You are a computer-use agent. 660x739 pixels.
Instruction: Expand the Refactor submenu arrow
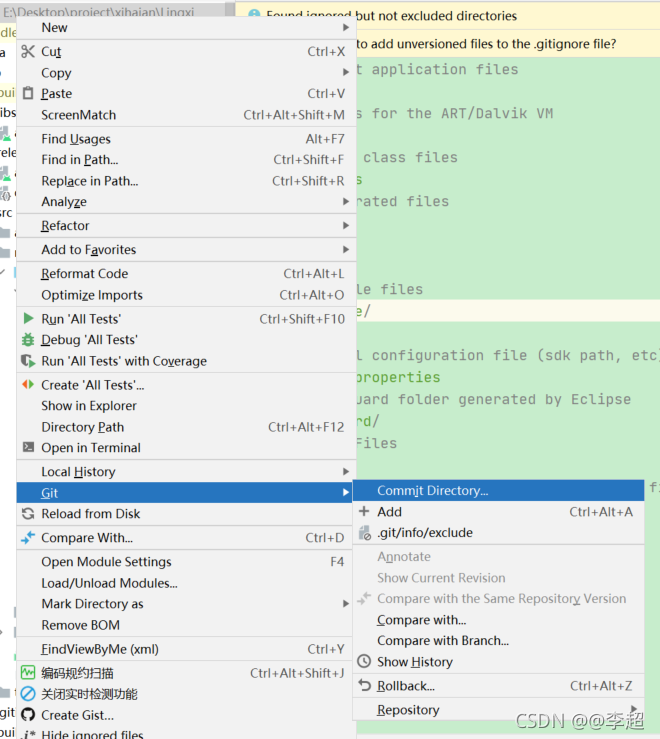pos(346,225)
